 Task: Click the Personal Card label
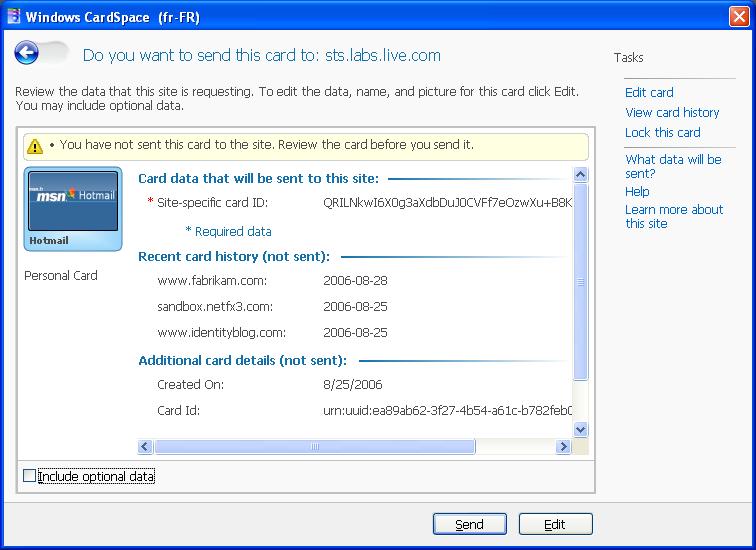pos(61,276)
